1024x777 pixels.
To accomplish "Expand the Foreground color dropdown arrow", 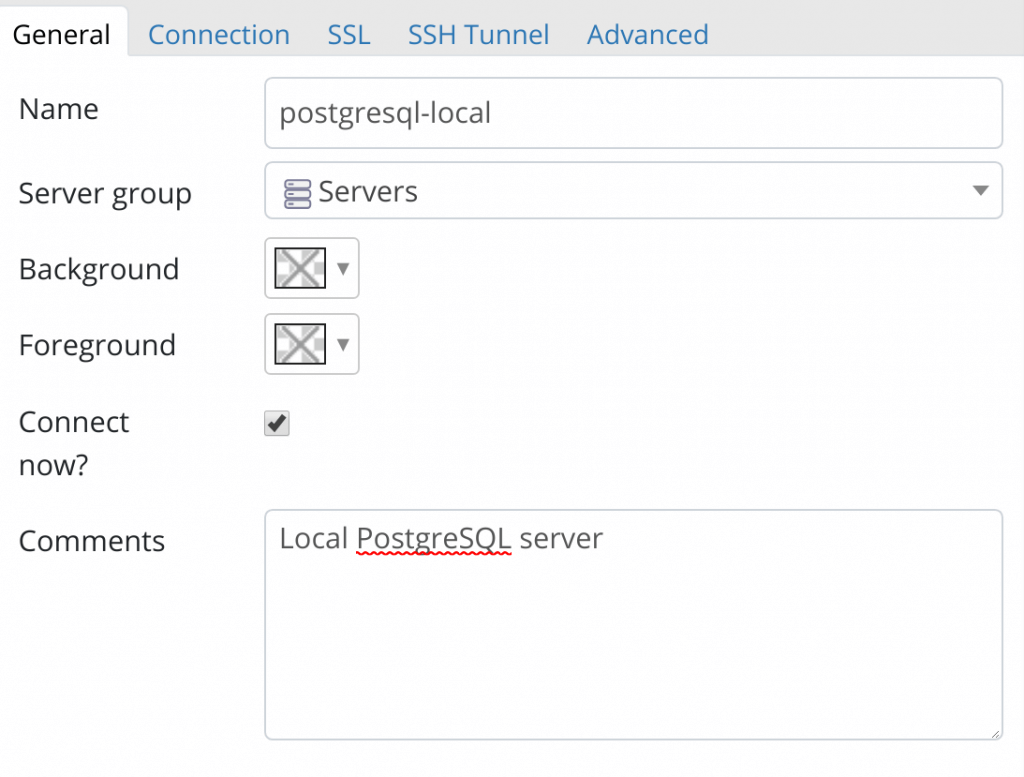I will (x=341, y=344).
